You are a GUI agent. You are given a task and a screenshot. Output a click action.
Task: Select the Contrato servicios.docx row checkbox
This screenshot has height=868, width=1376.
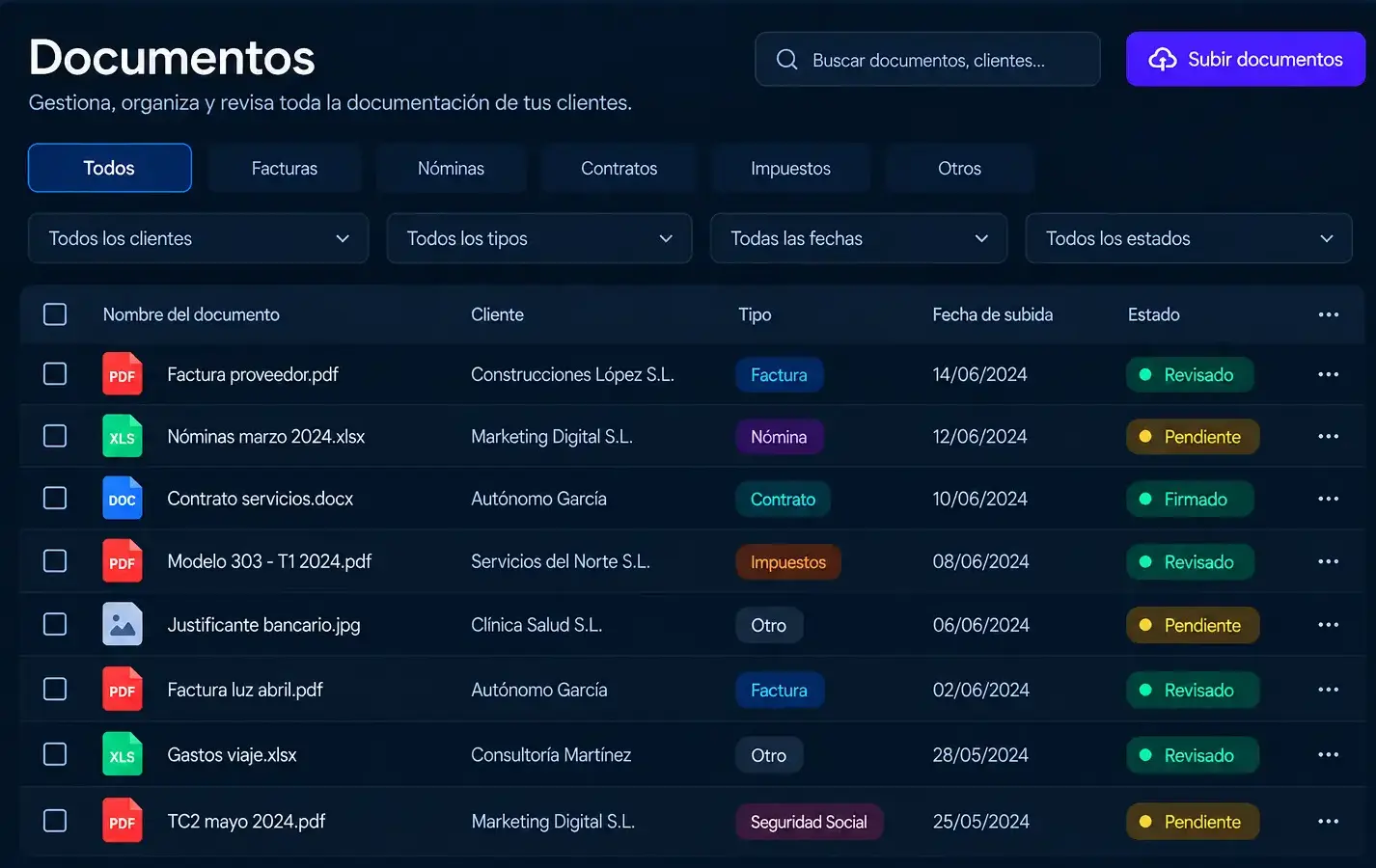point(55,499)
